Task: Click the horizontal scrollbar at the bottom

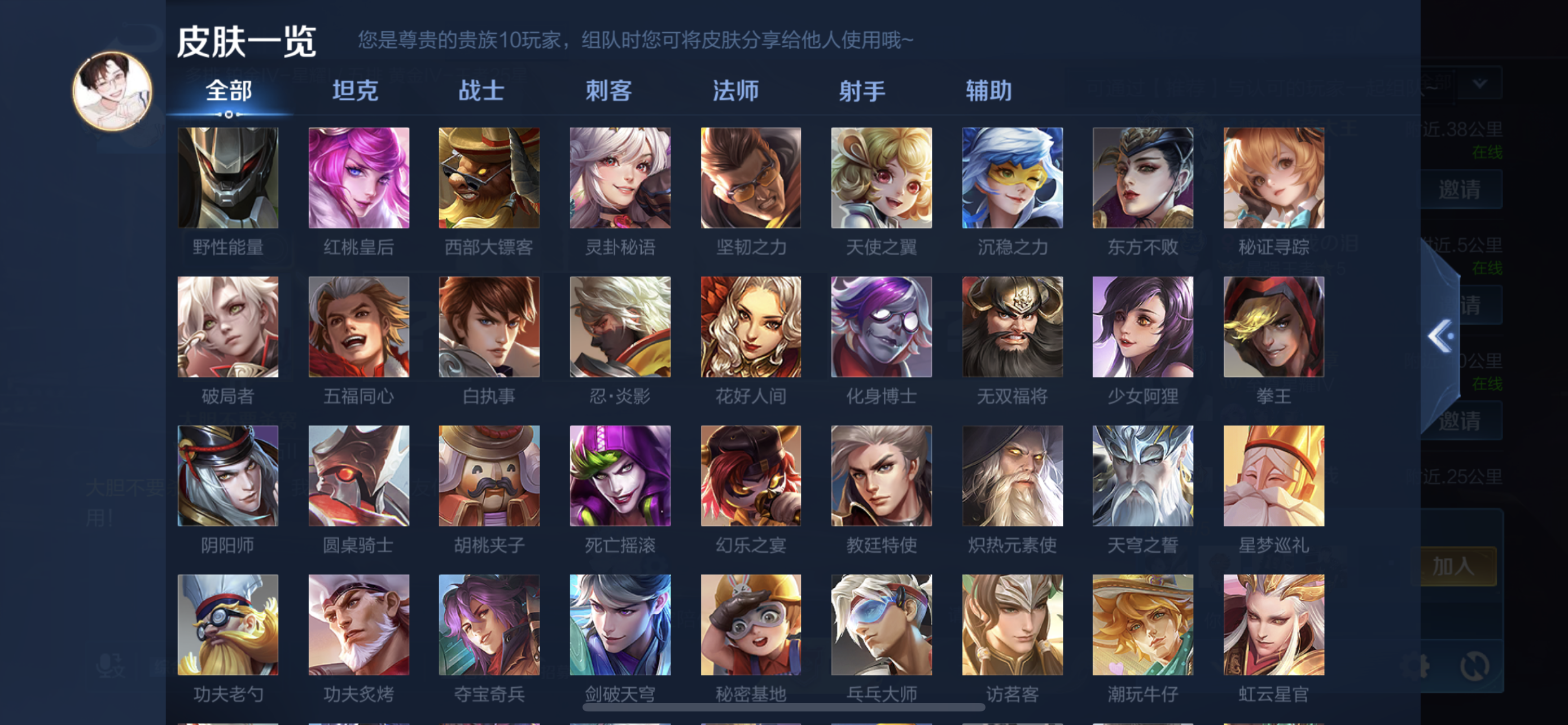Action: pyautogui.click(x=783, y=707)
